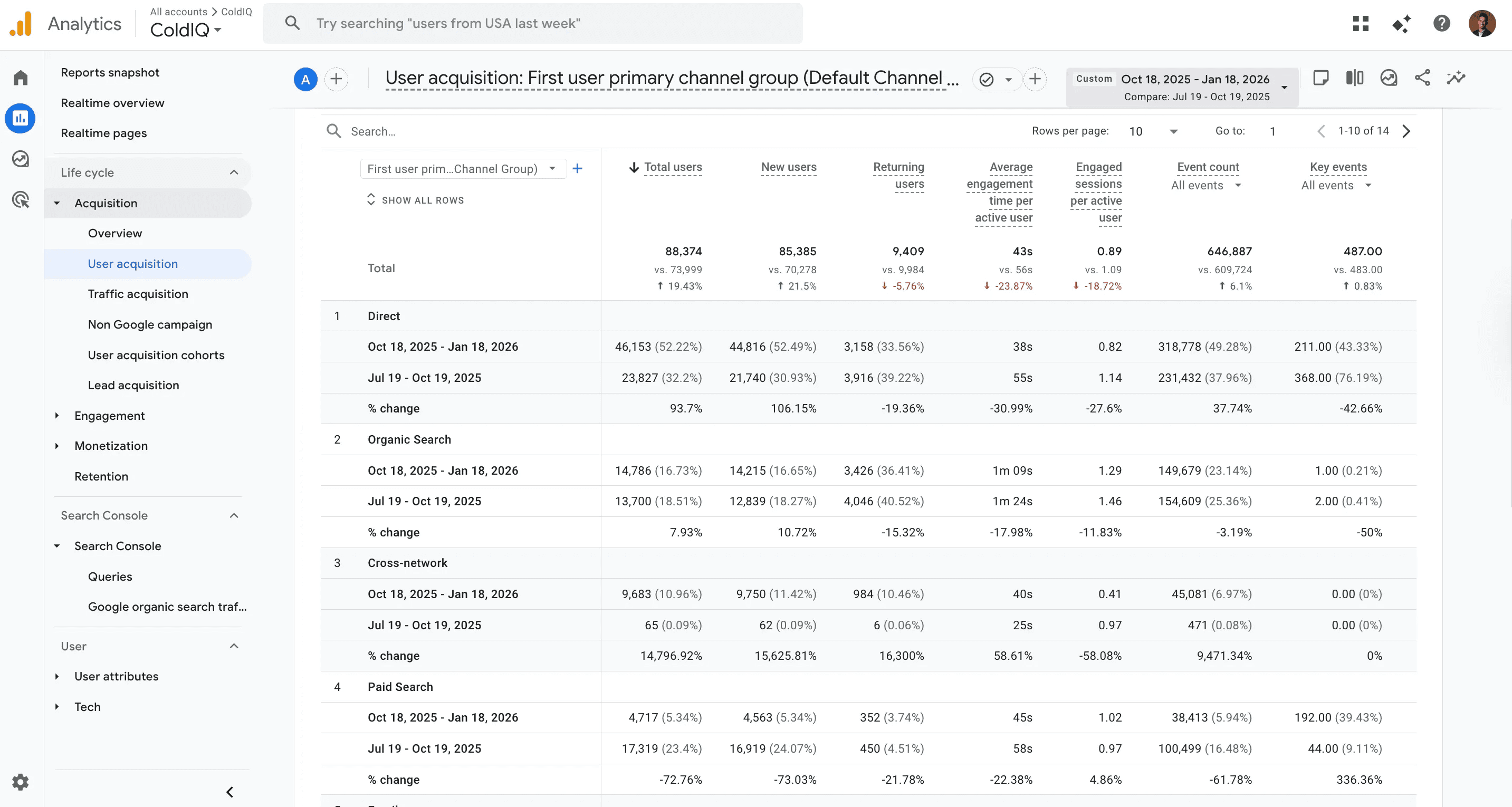Image resolution: width=1512 pixels, height=807 pixels.
Task: Click the Share this report icon
Action: click(1422, 78)
